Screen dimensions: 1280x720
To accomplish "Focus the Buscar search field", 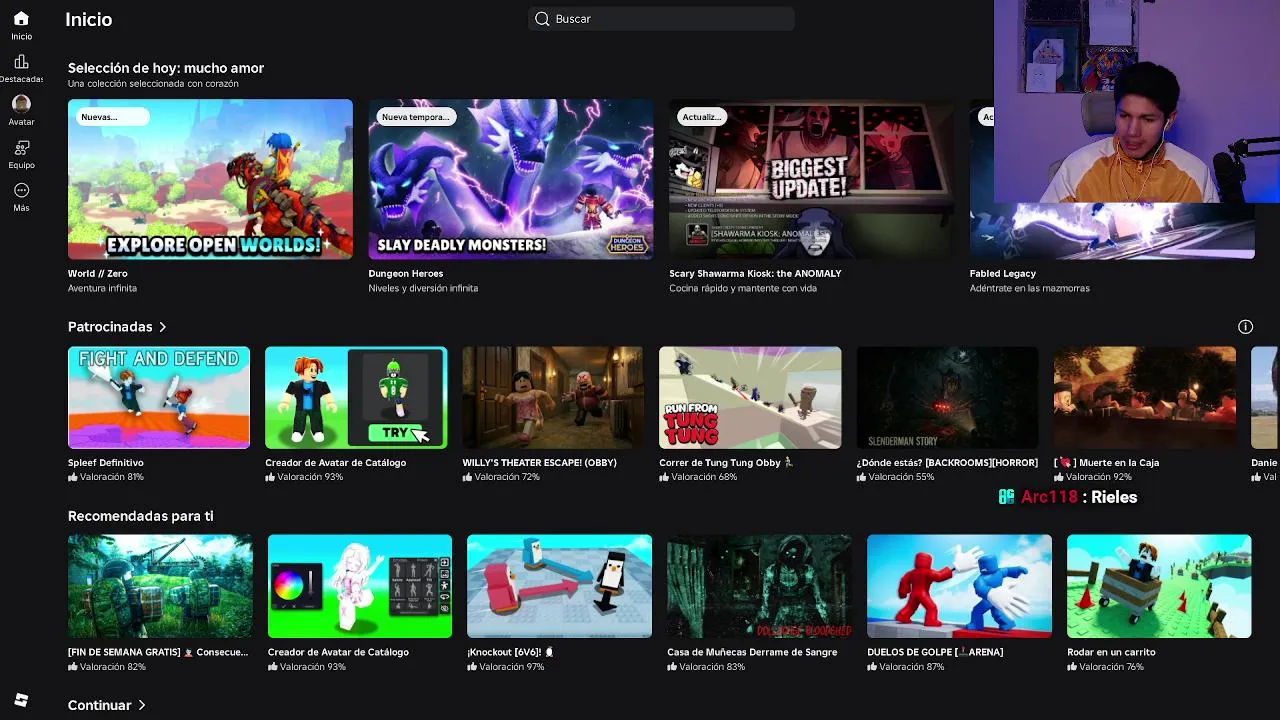I will click(661, 19).
